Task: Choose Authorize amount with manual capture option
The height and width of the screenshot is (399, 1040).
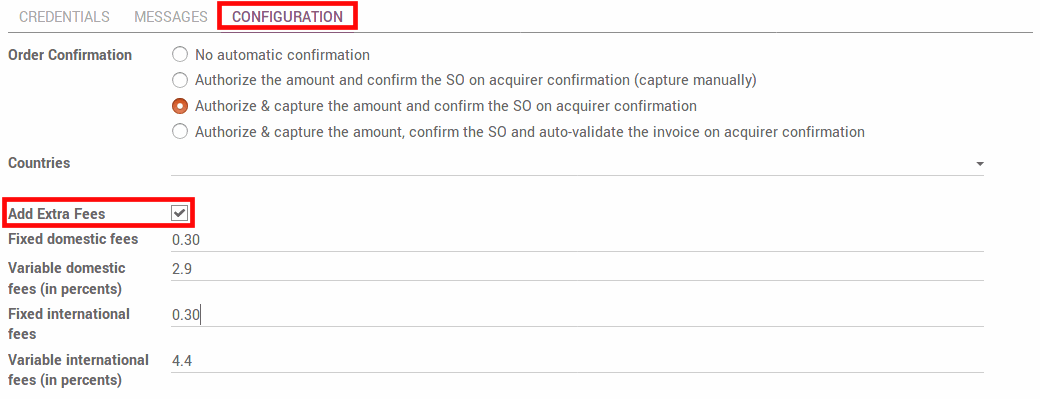Action: point(180,81)
